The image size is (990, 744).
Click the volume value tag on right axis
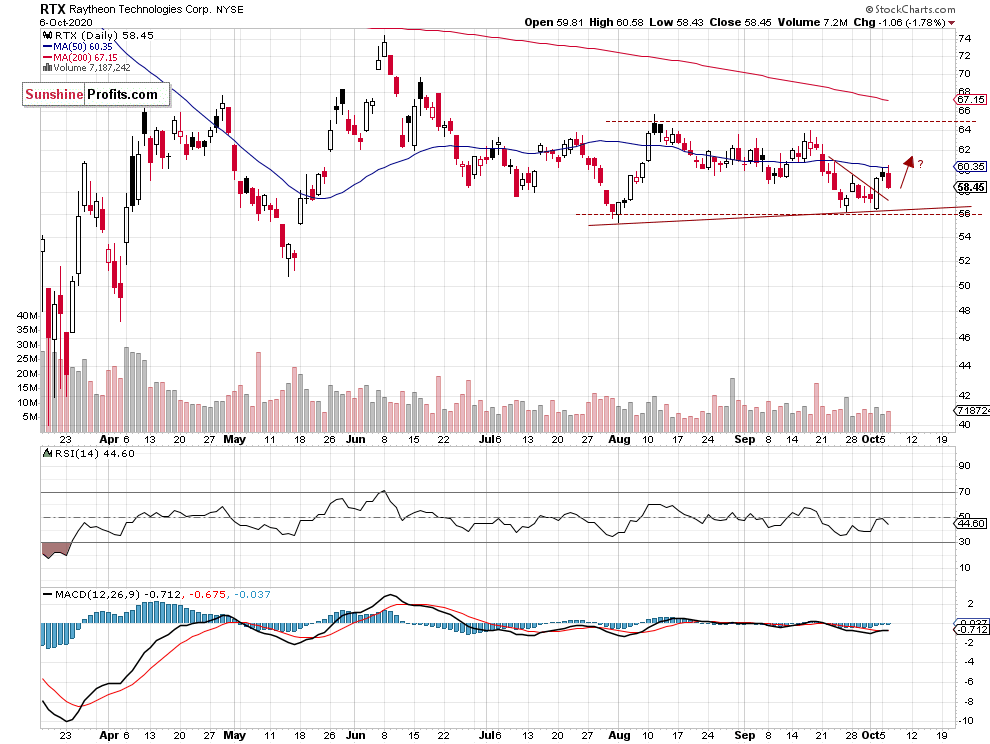[x=971, y=411]
